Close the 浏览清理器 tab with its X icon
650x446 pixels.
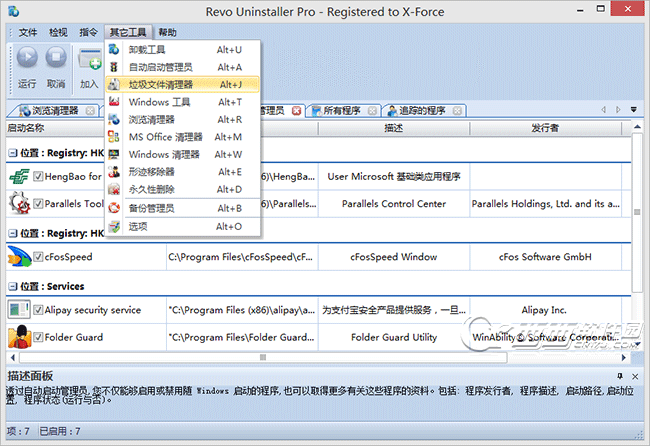89,111
